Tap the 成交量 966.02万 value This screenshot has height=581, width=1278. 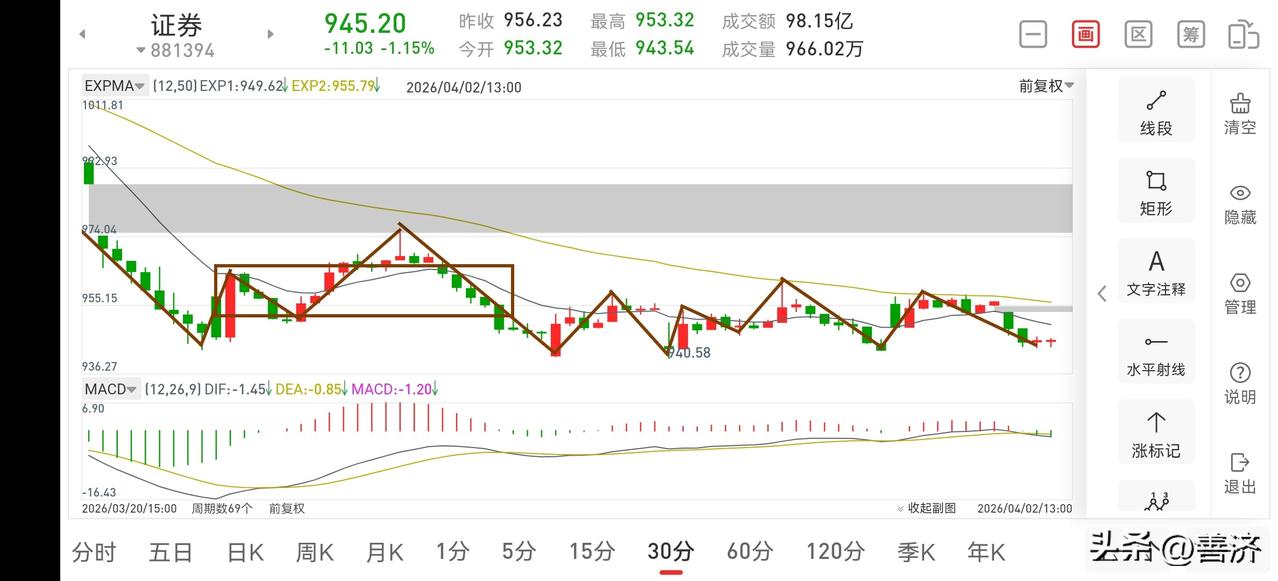click(x=824, y=48)
